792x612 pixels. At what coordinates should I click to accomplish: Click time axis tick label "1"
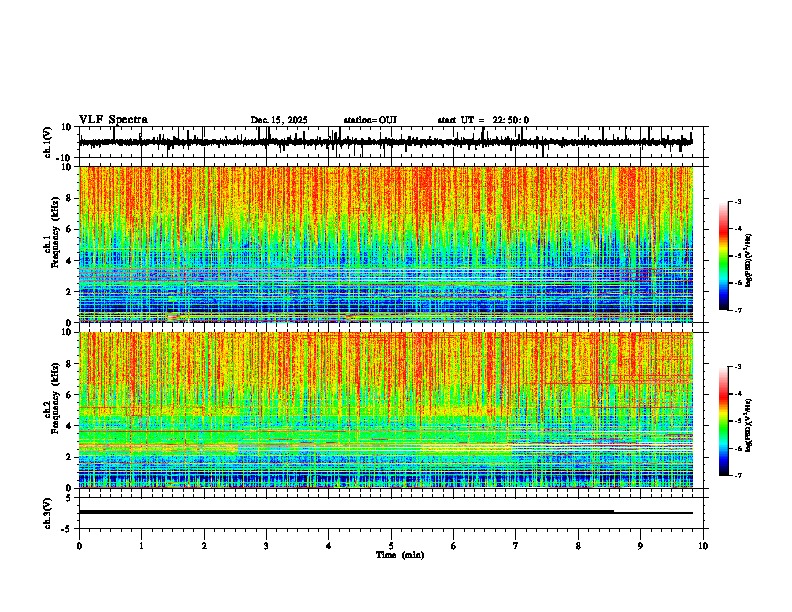click(x=141, y=546)
